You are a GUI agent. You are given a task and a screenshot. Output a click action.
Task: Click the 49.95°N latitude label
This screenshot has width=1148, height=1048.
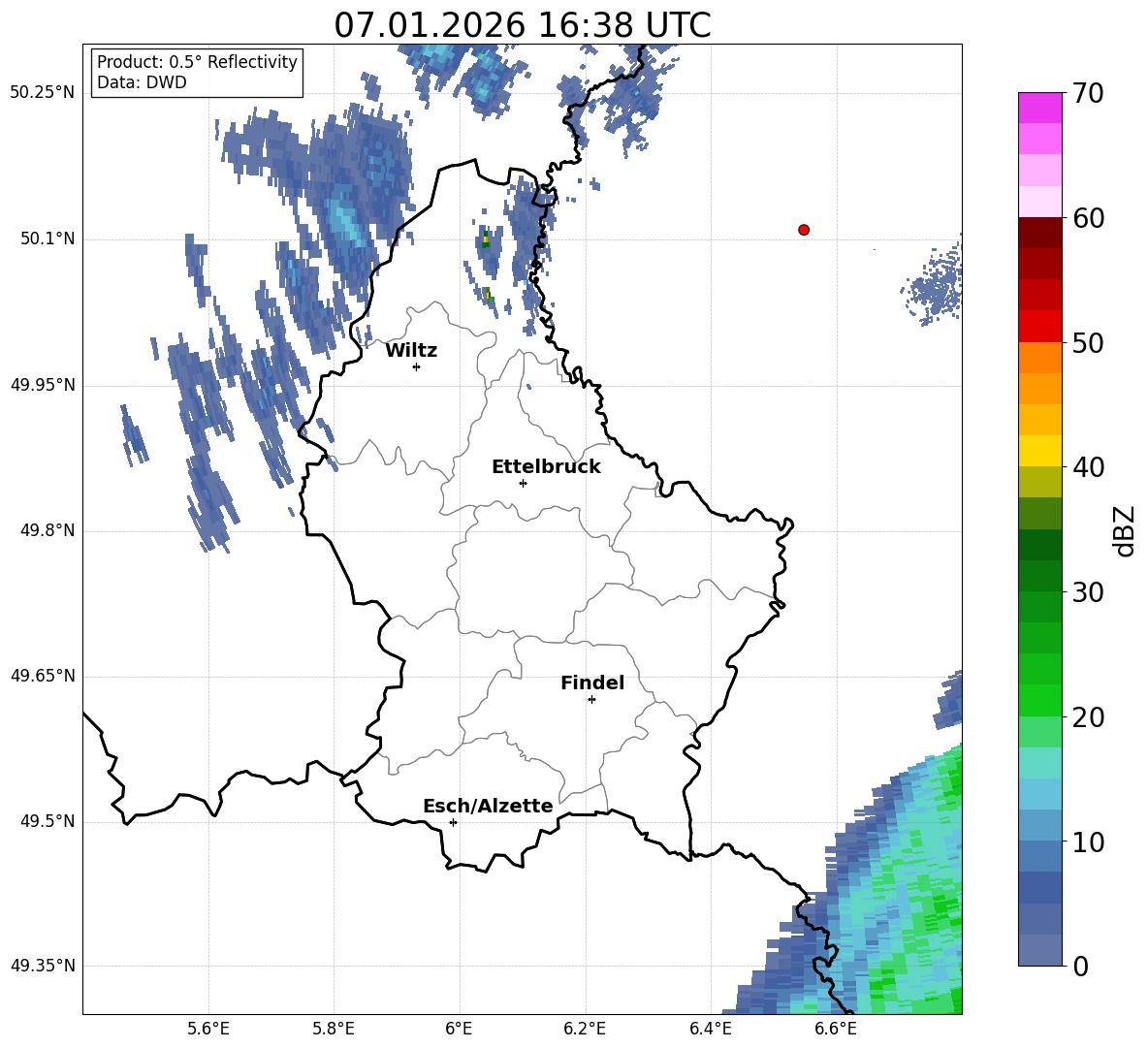point(43,385)
